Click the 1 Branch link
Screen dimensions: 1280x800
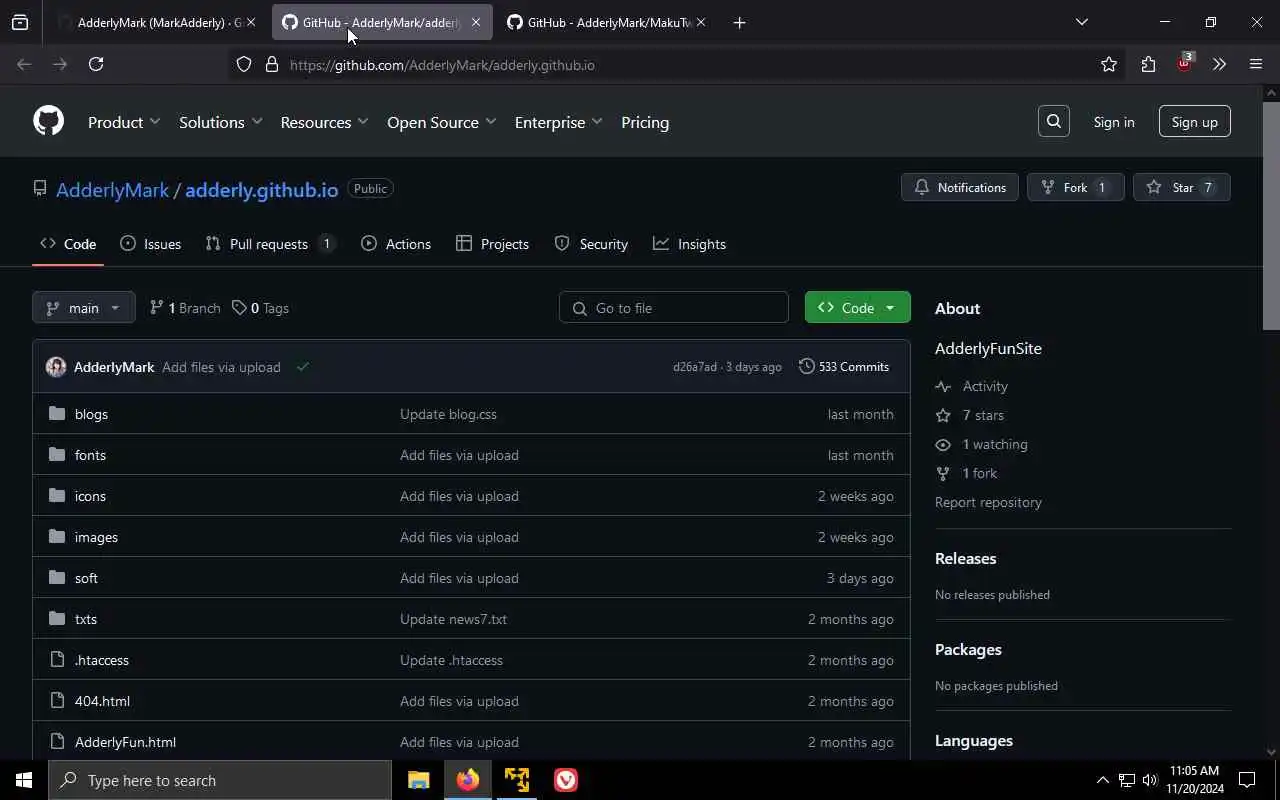[185, 308]
